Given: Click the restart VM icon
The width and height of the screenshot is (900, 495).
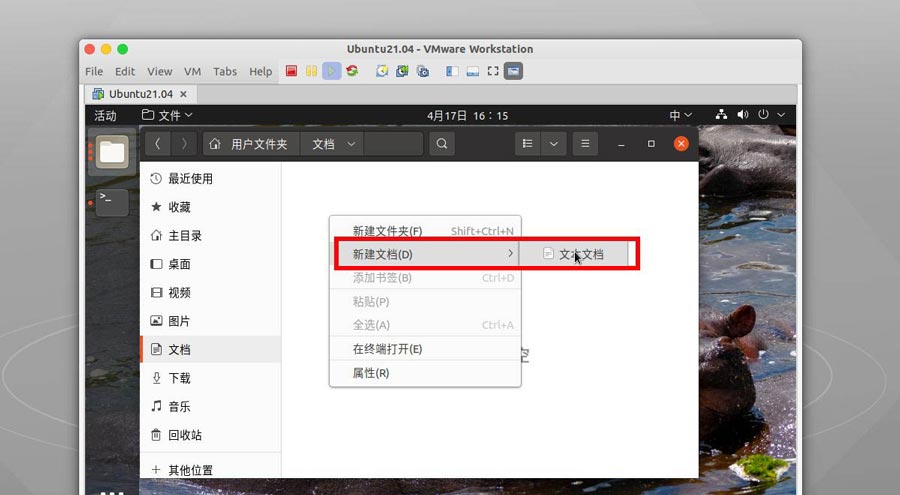Looking at the screenshot, I should tap(352, 71).
